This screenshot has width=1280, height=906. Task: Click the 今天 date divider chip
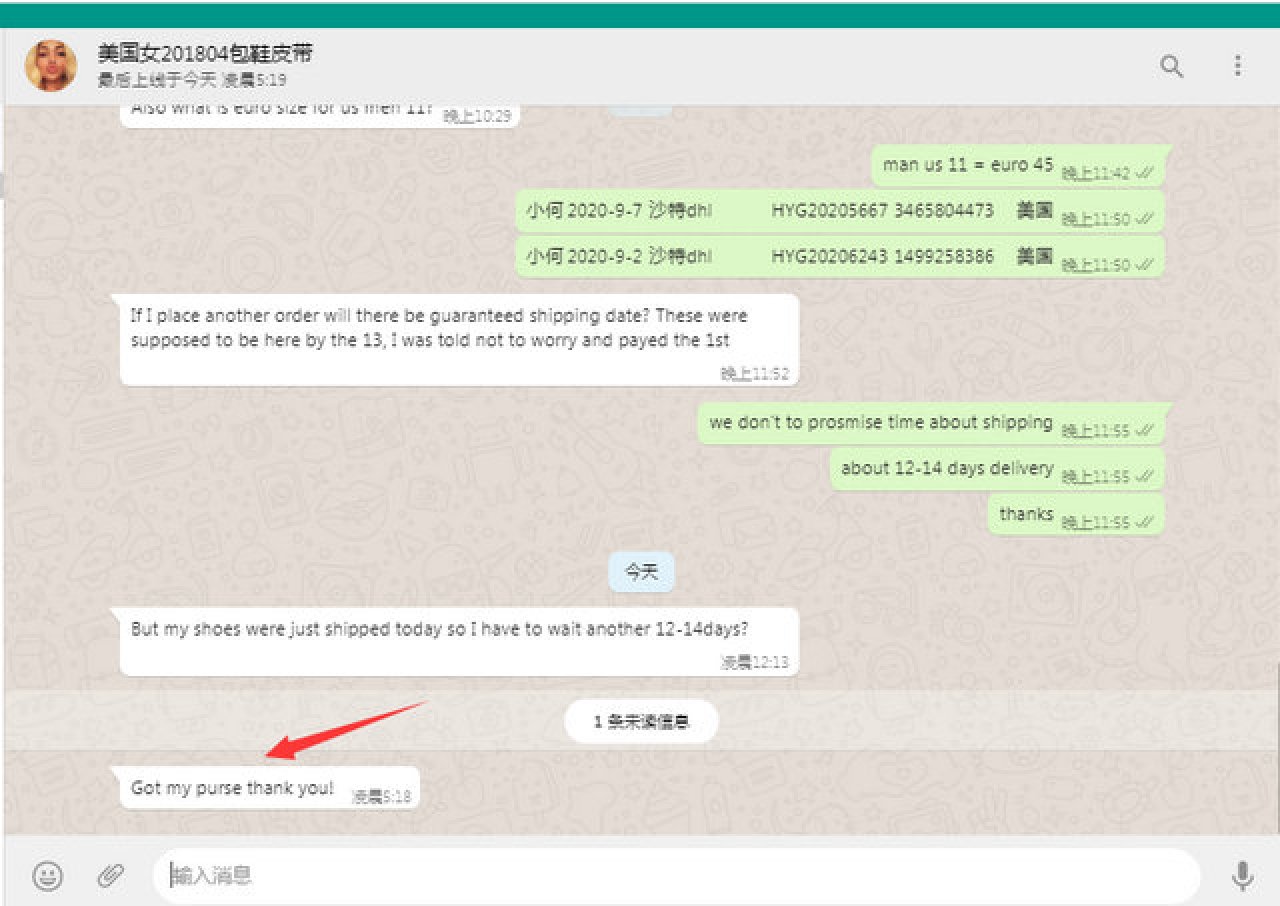(x=641, y=572)
